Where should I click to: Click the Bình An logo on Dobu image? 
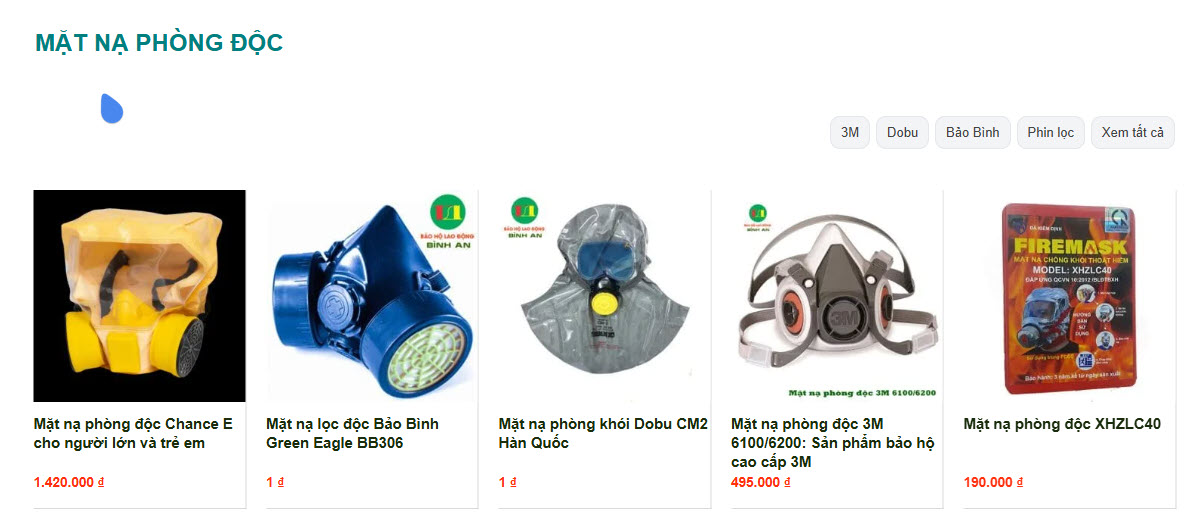pos(524,218)
